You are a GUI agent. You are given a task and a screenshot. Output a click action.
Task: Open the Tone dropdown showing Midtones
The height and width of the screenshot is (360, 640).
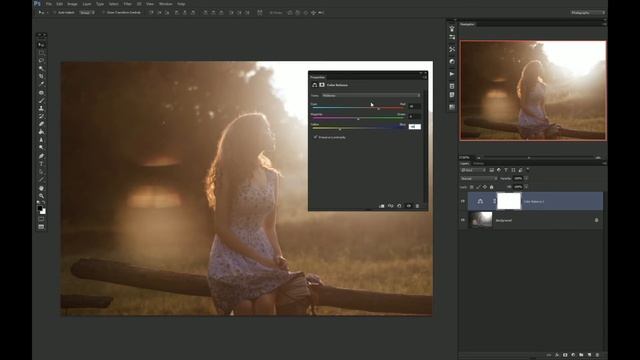pos(371,96)
